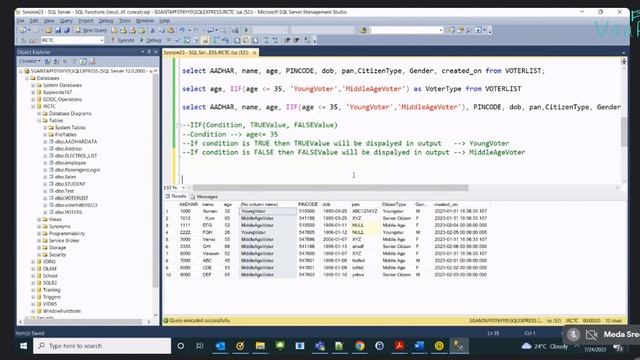Open the Project menu
640x360 pixels.
click(86, 20)
